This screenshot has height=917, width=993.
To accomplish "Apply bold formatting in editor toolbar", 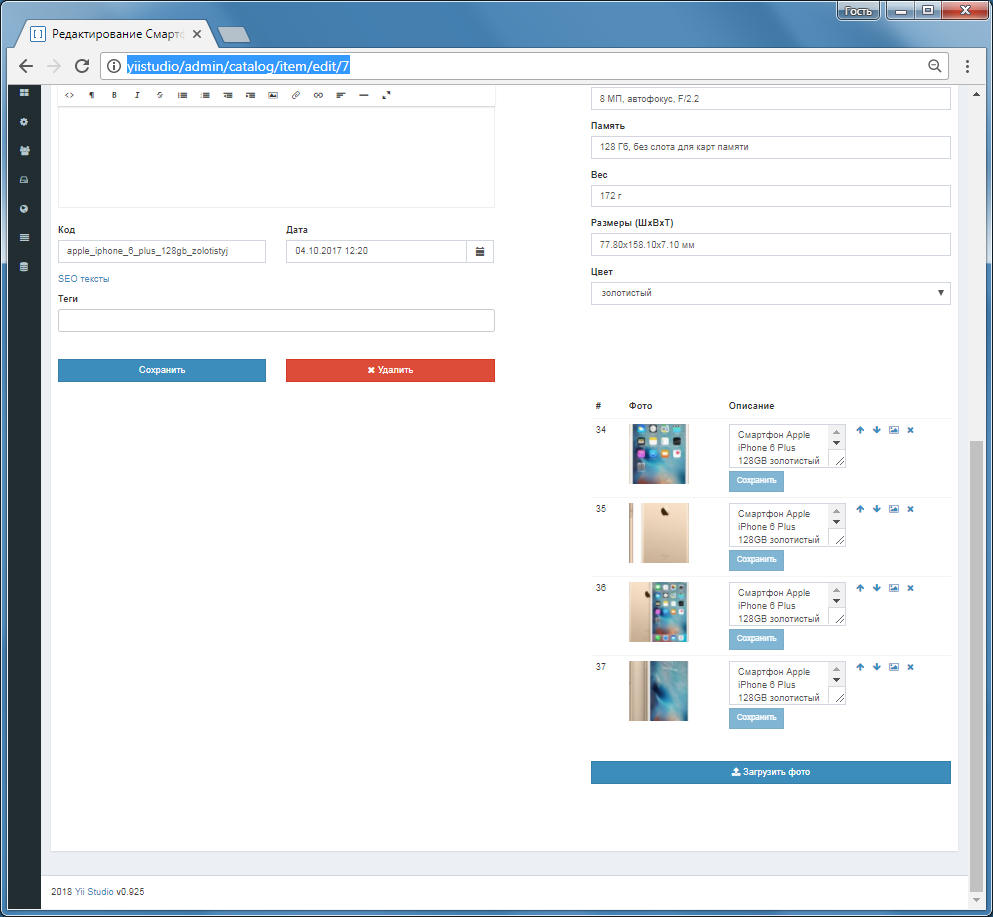I will (114, 96).
